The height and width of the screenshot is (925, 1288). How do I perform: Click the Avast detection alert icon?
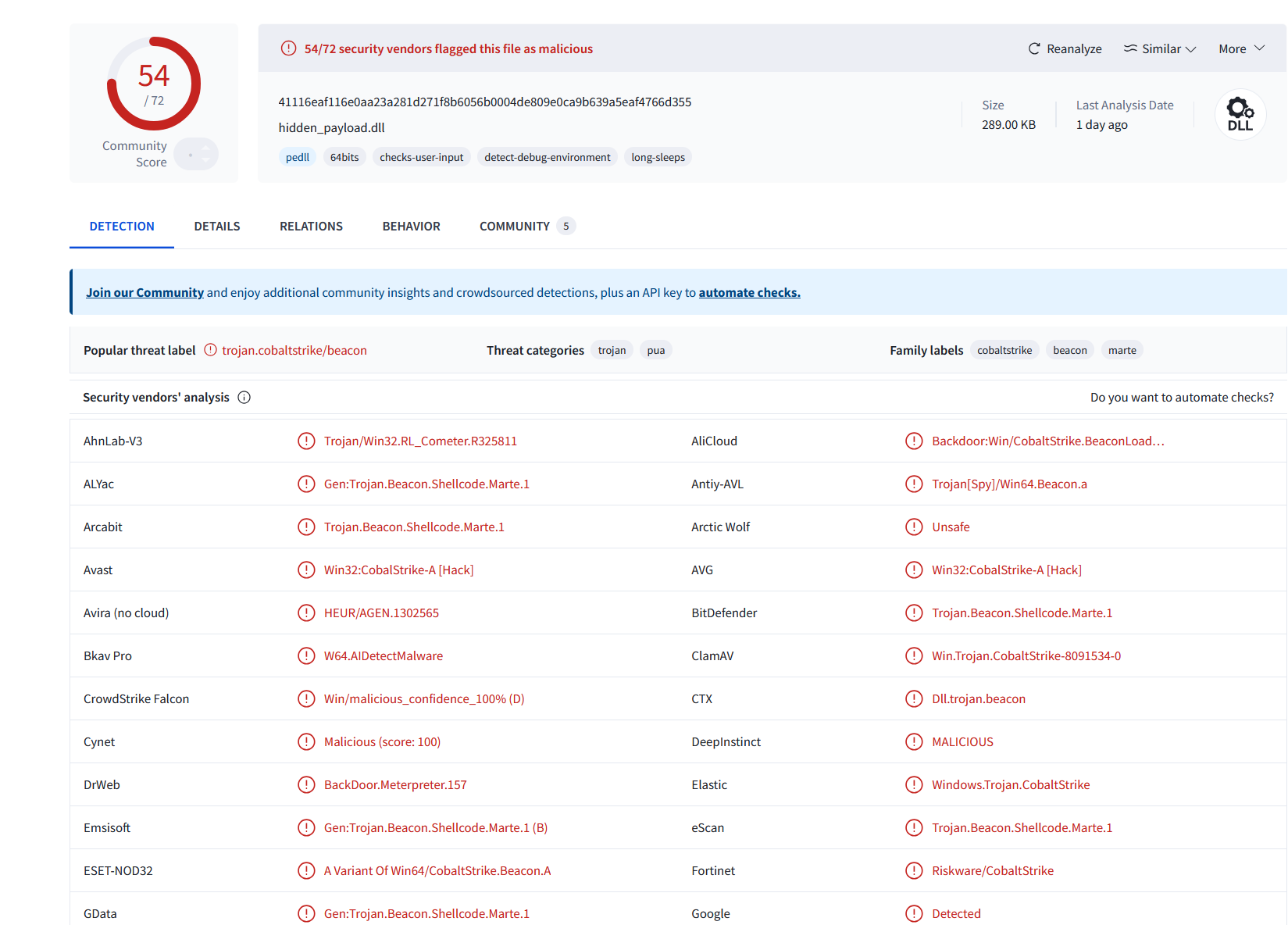click(x=306, y=570)
